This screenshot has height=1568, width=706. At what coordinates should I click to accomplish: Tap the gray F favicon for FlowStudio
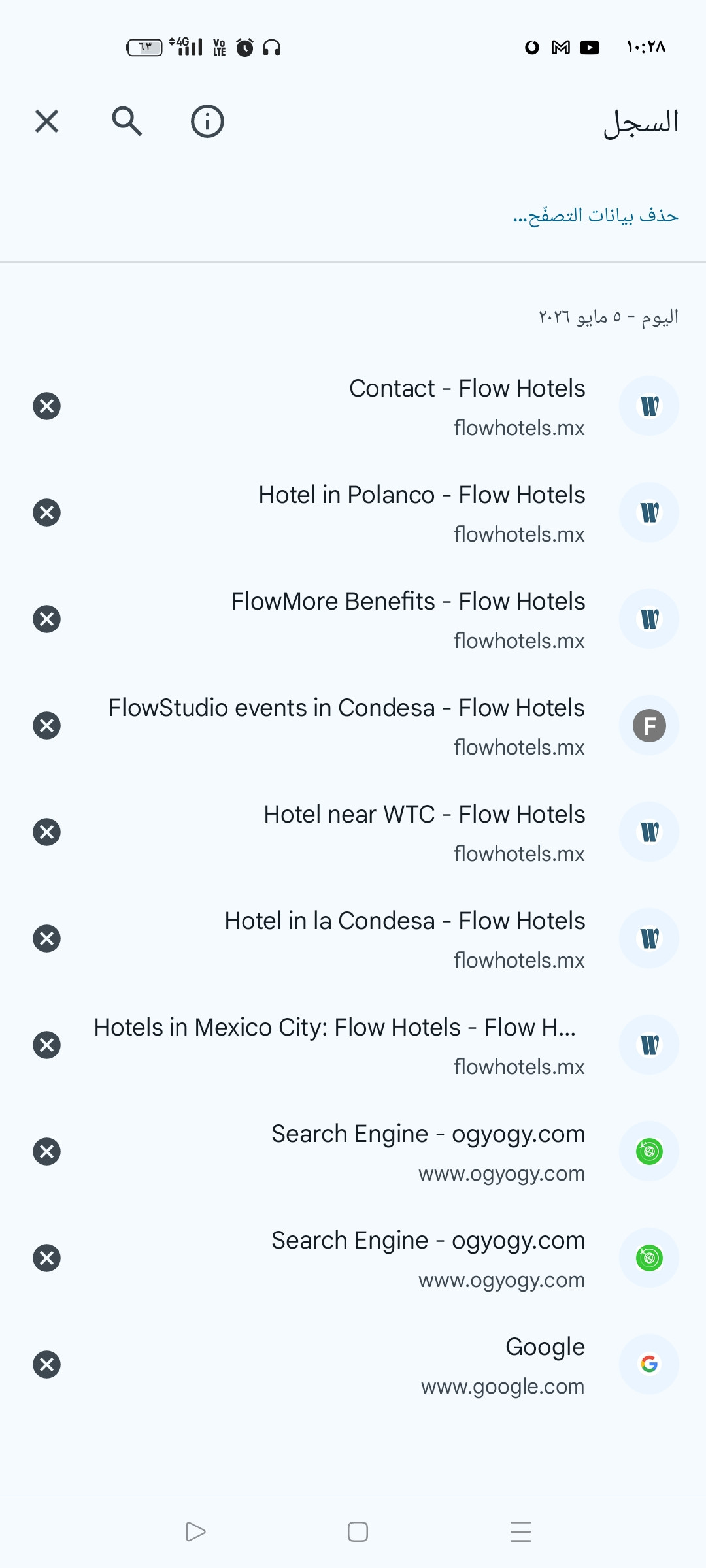649,725
